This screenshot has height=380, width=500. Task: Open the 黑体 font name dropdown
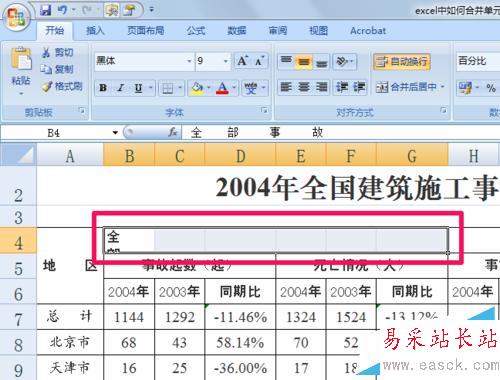tap(189, 61)
